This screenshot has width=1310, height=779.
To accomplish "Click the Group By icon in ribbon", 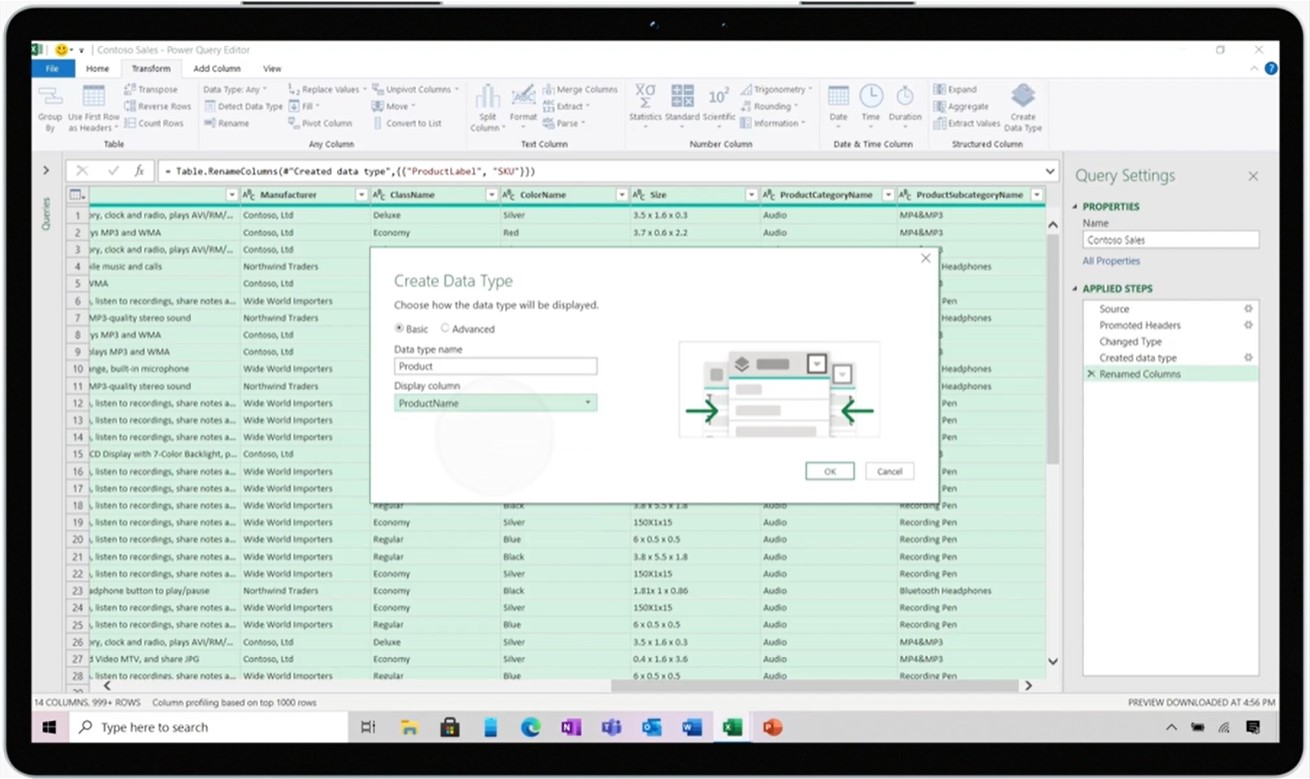I will [x=49, y=98].
